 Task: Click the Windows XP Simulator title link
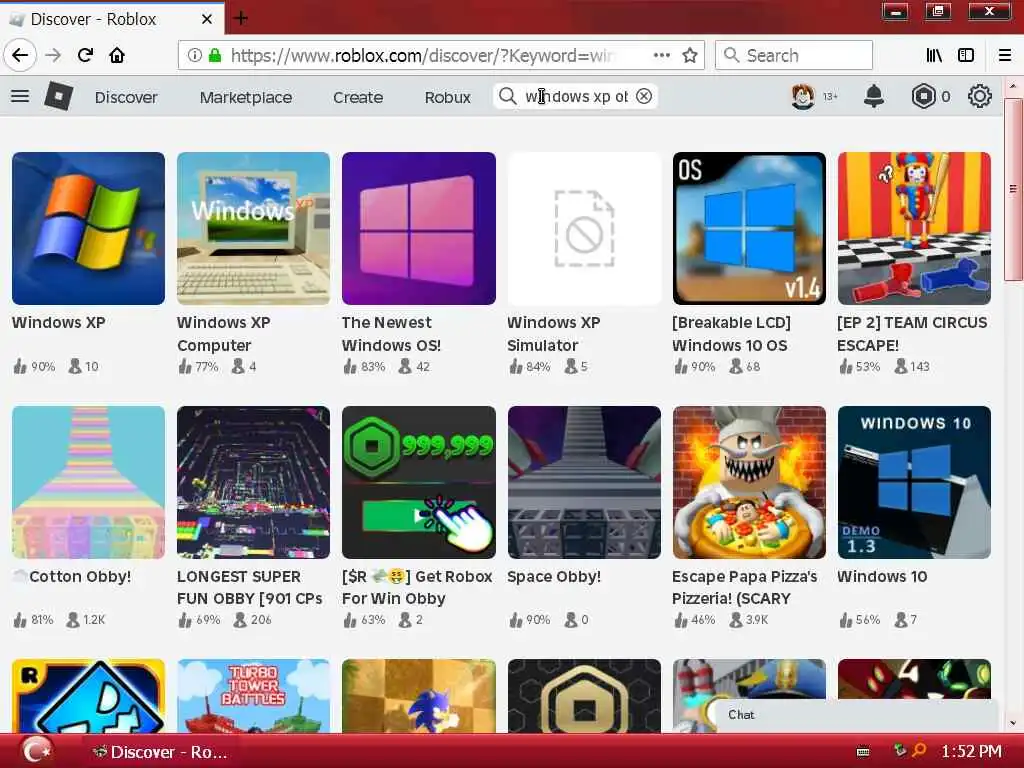[x=554, y=334]
